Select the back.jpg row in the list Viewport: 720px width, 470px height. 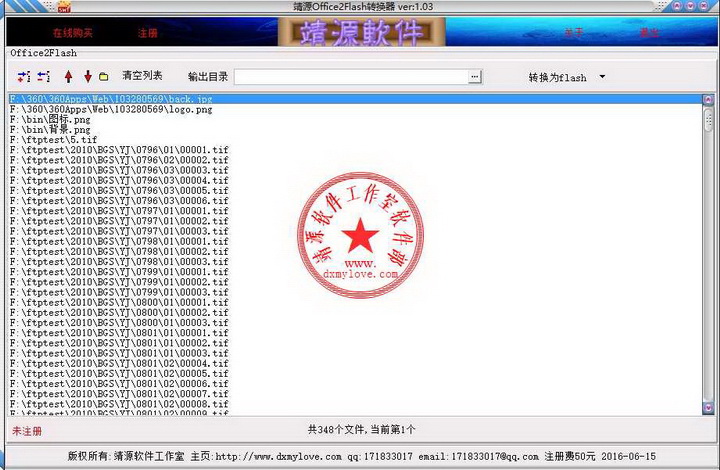[355, 99]
